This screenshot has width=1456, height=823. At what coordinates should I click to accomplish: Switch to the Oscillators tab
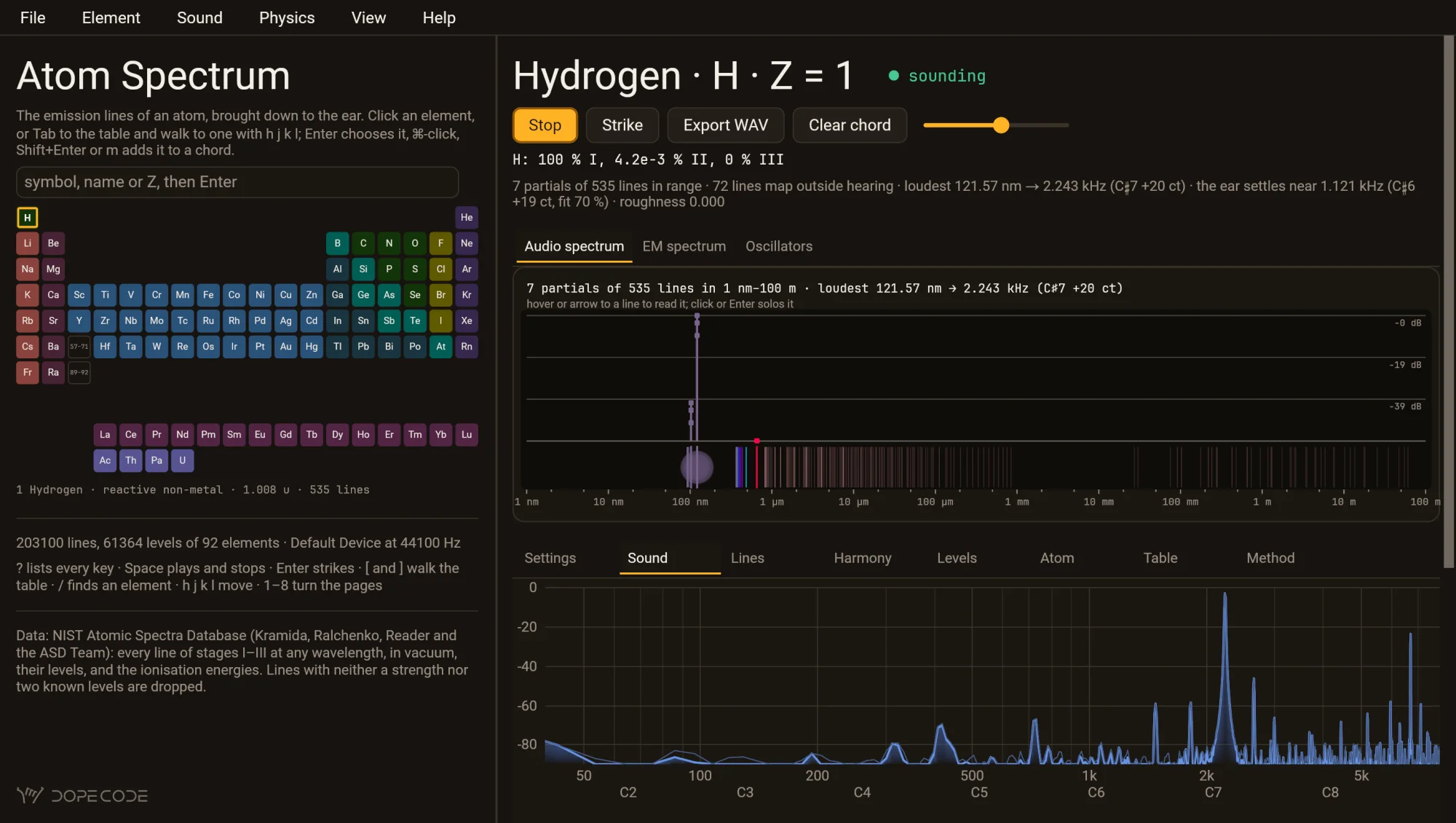[779, 246]
